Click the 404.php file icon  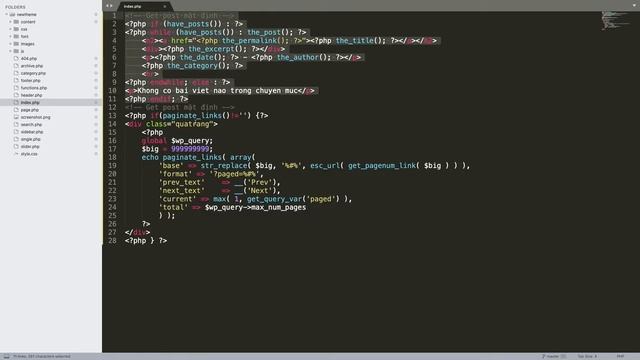click(16, 58)
